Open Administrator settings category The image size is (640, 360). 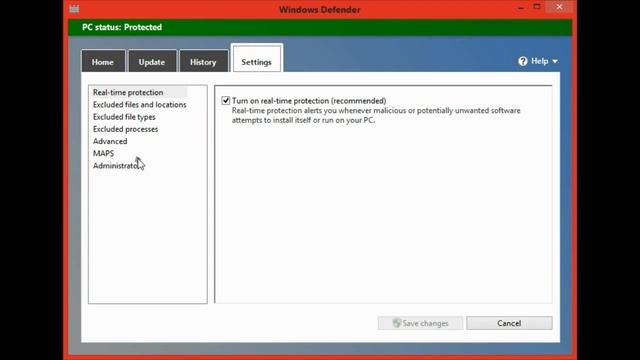[x=117, y=166]
